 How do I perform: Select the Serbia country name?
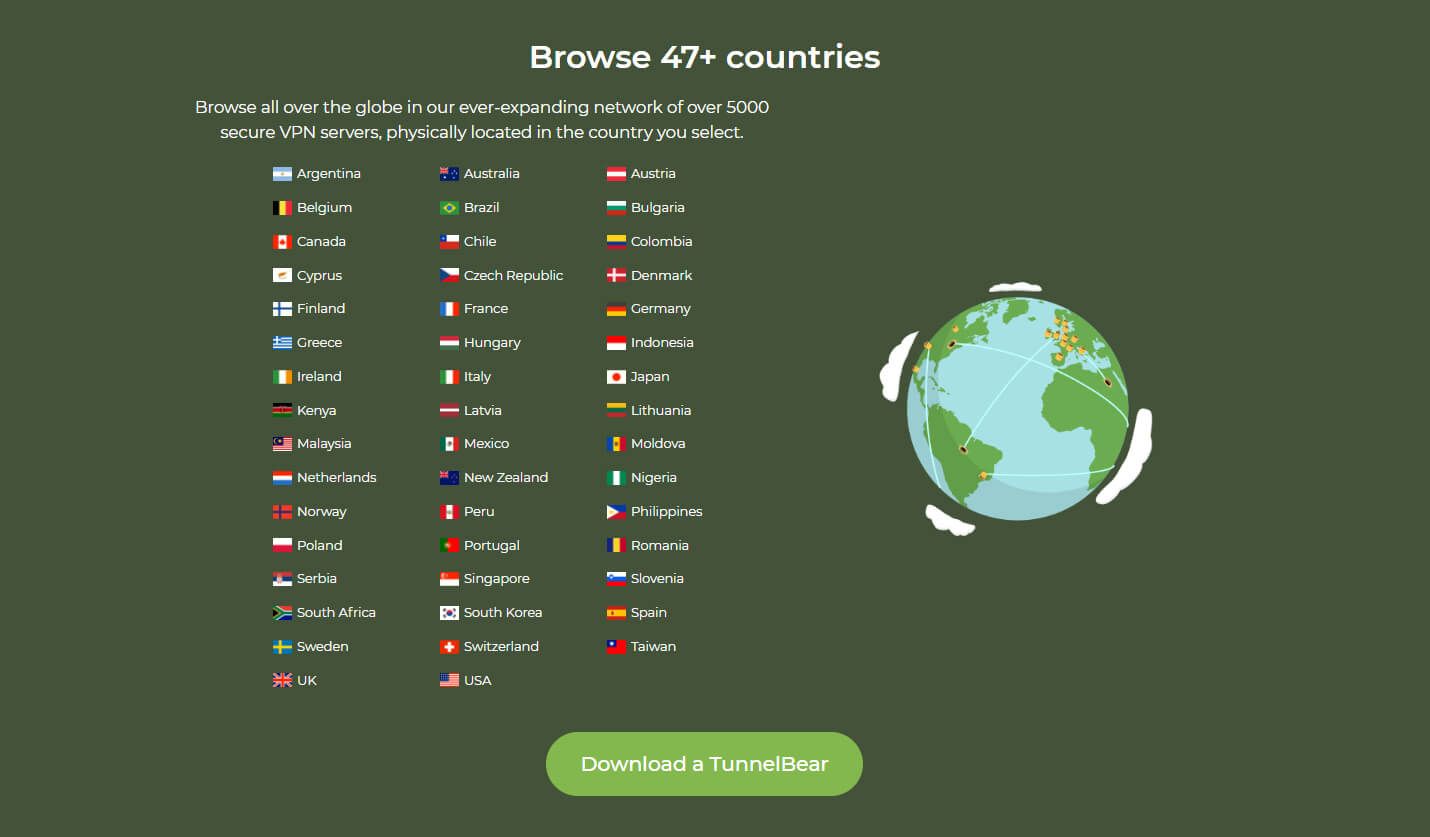point(317,579)
